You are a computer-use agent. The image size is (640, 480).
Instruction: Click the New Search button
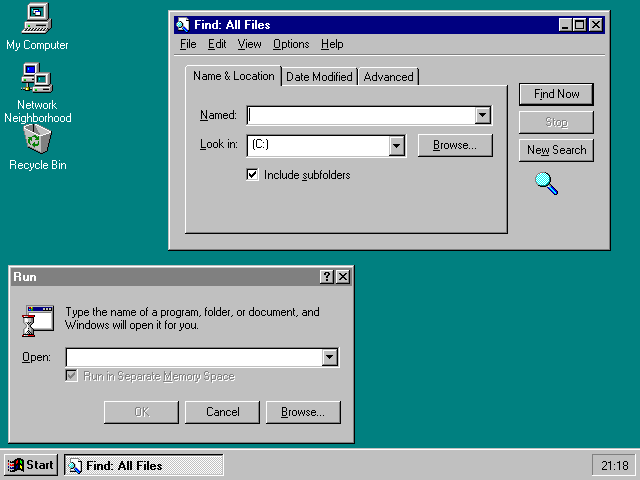click(556, 150)
